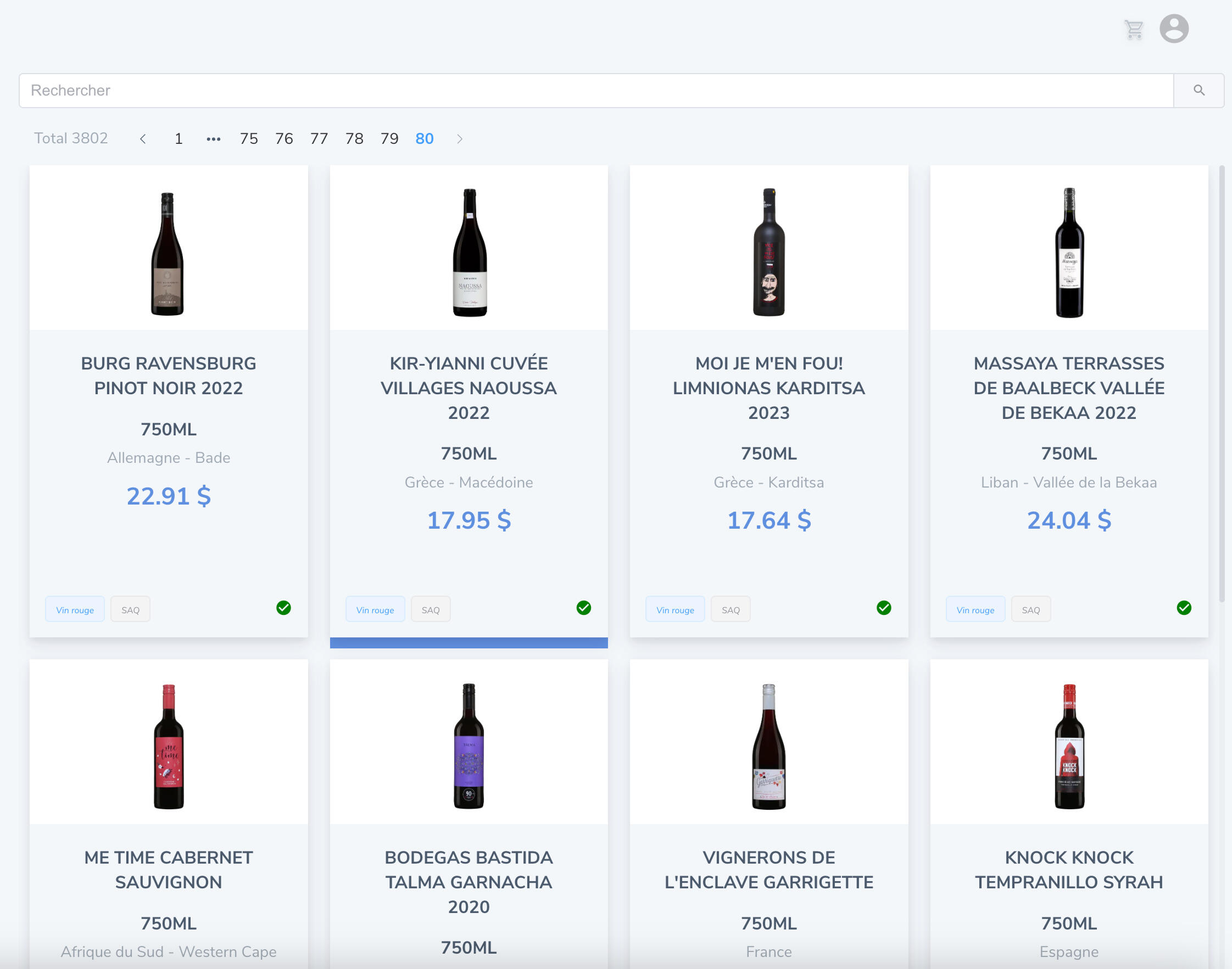Viewport: 1232px width, 969px height.
Task: Open the user account profile icon
Action: pos(1174,29)
